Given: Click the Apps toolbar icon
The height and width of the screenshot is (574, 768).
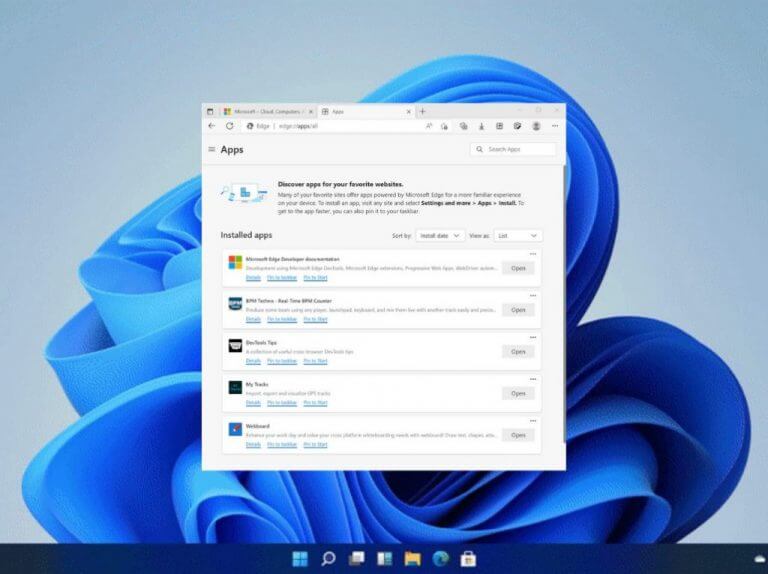Looking at the screenshot, I should click(500, 126).
